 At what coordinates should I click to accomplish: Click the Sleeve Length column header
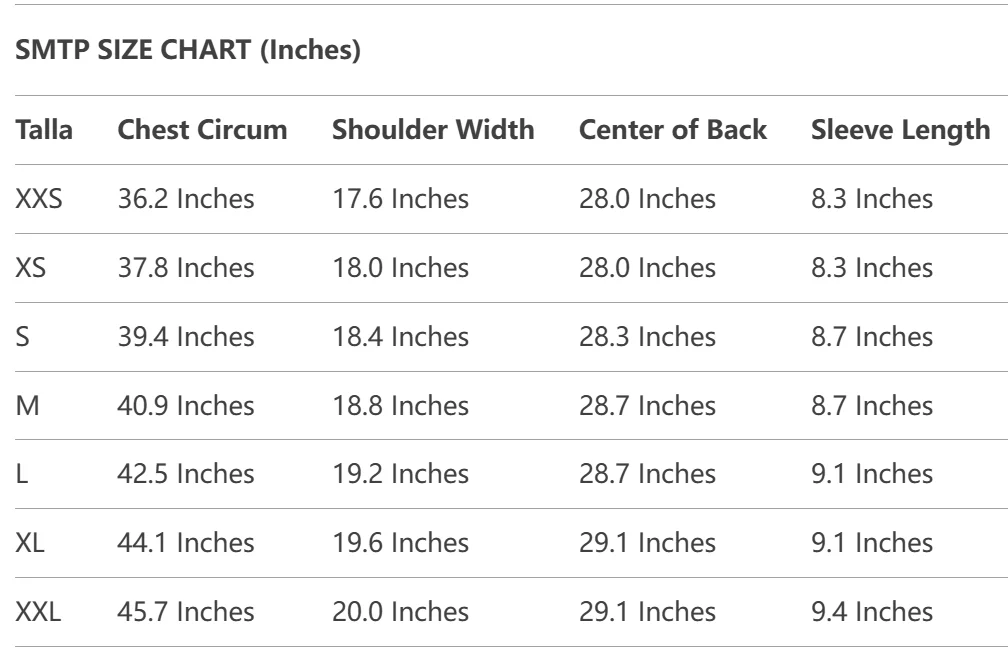tap(901, 130)
